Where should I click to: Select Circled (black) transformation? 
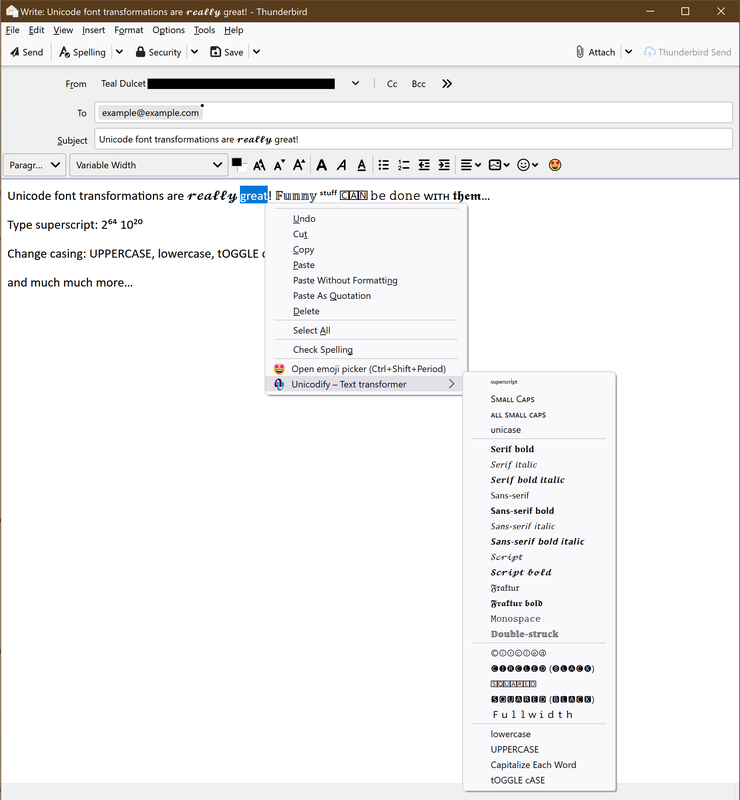(x=539, y=668)
